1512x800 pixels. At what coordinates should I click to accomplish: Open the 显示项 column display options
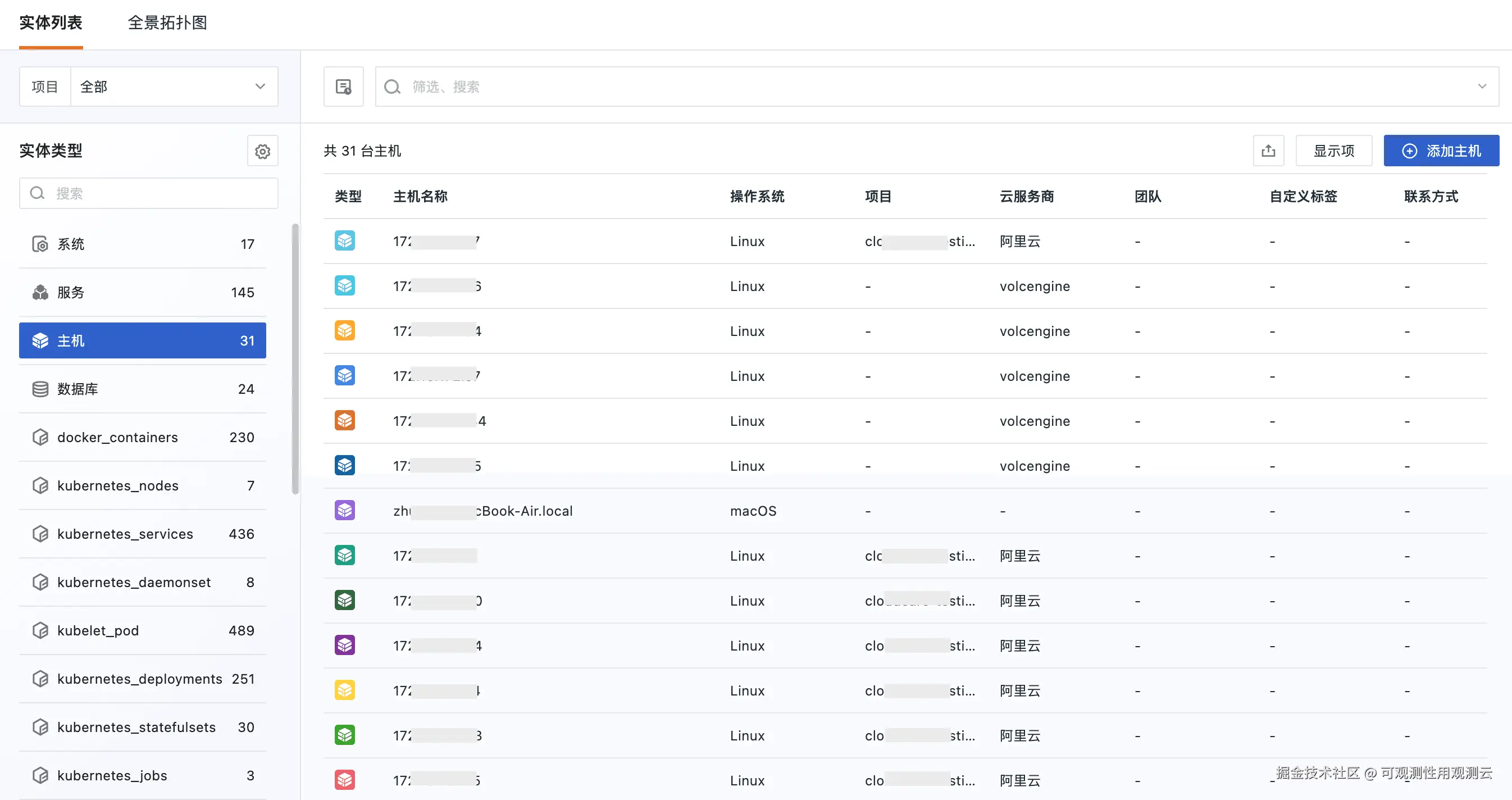[1333, 151]
